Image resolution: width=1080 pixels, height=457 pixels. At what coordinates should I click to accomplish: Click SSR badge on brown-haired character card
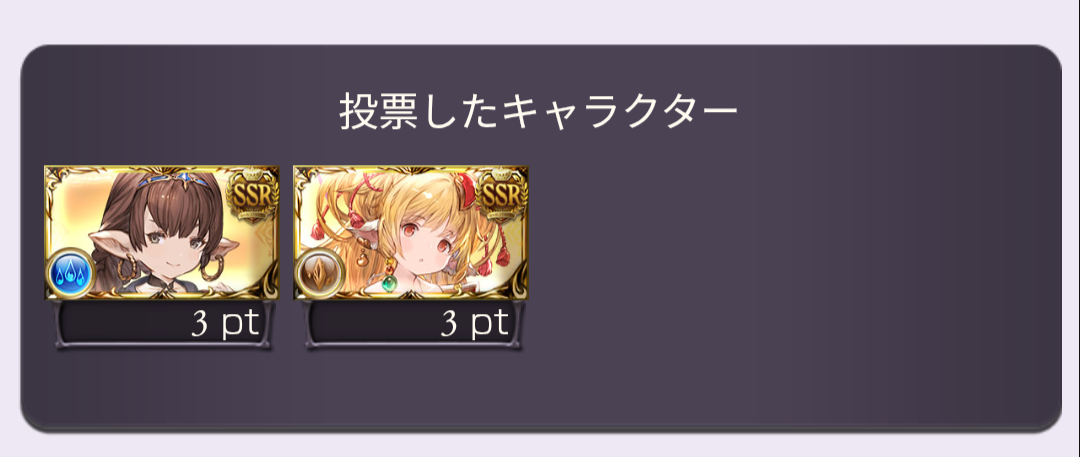[251, 196]
